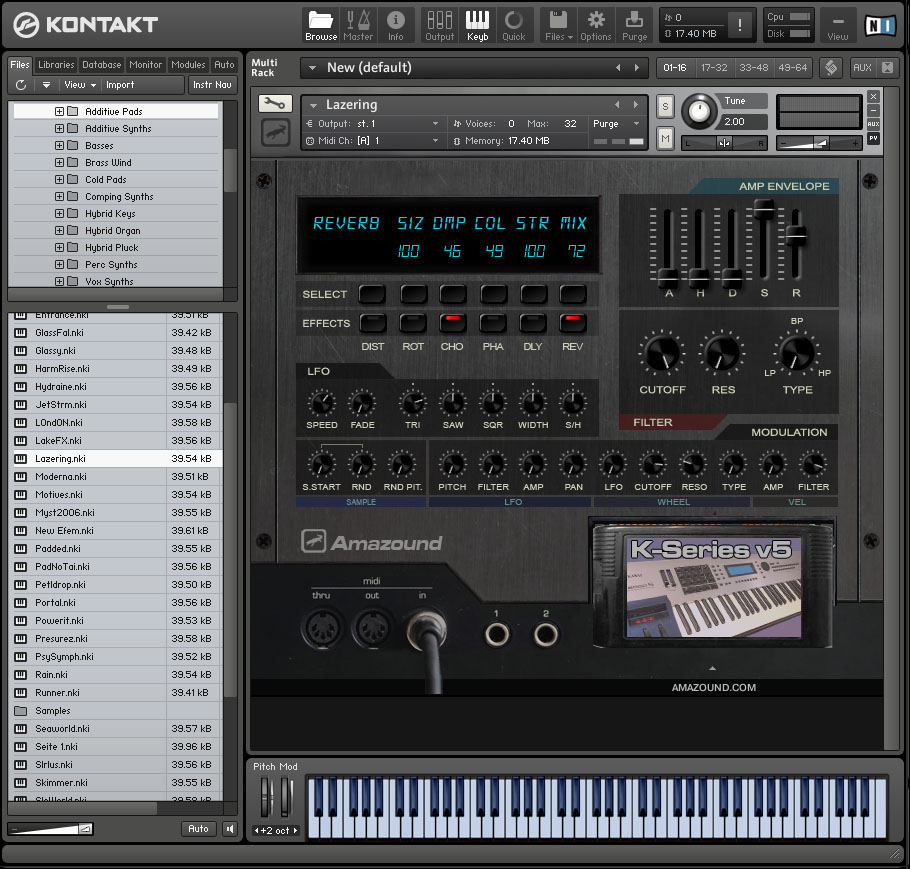Open the multi preset dropdown arrow
Image resolution: width=910 pixels, height=869 pixels.
point(312,67)
